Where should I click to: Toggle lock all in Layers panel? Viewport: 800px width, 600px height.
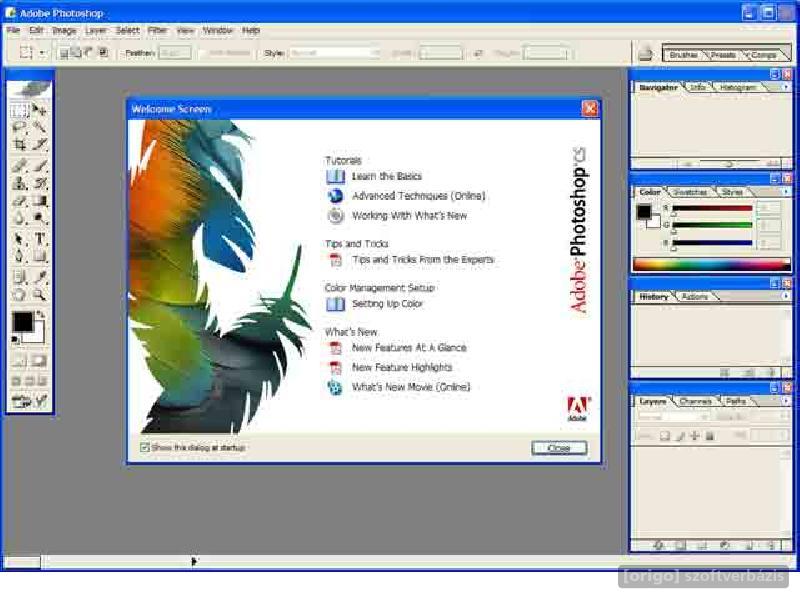pos(709,436)
